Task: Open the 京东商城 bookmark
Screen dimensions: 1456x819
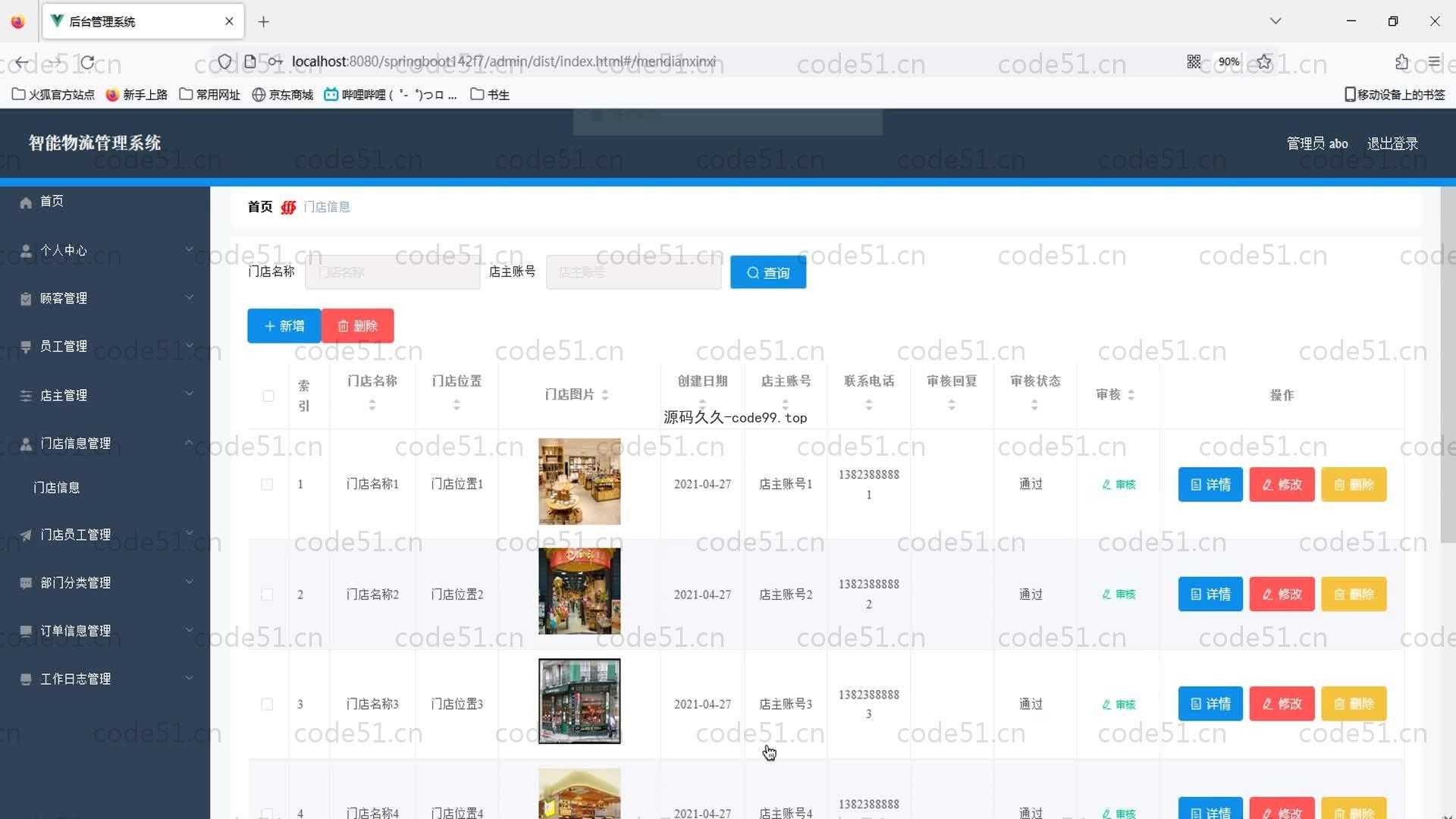Action: [x=282, y=95]
